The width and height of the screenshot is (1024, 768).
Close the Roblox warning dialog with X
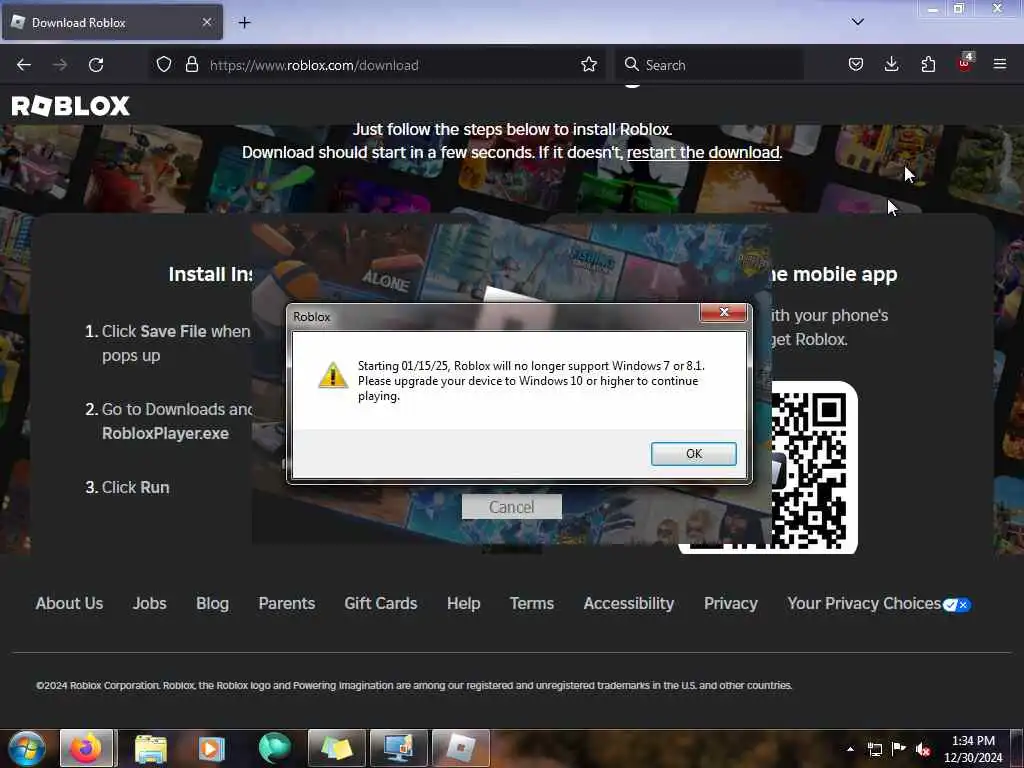click(723, 312)
